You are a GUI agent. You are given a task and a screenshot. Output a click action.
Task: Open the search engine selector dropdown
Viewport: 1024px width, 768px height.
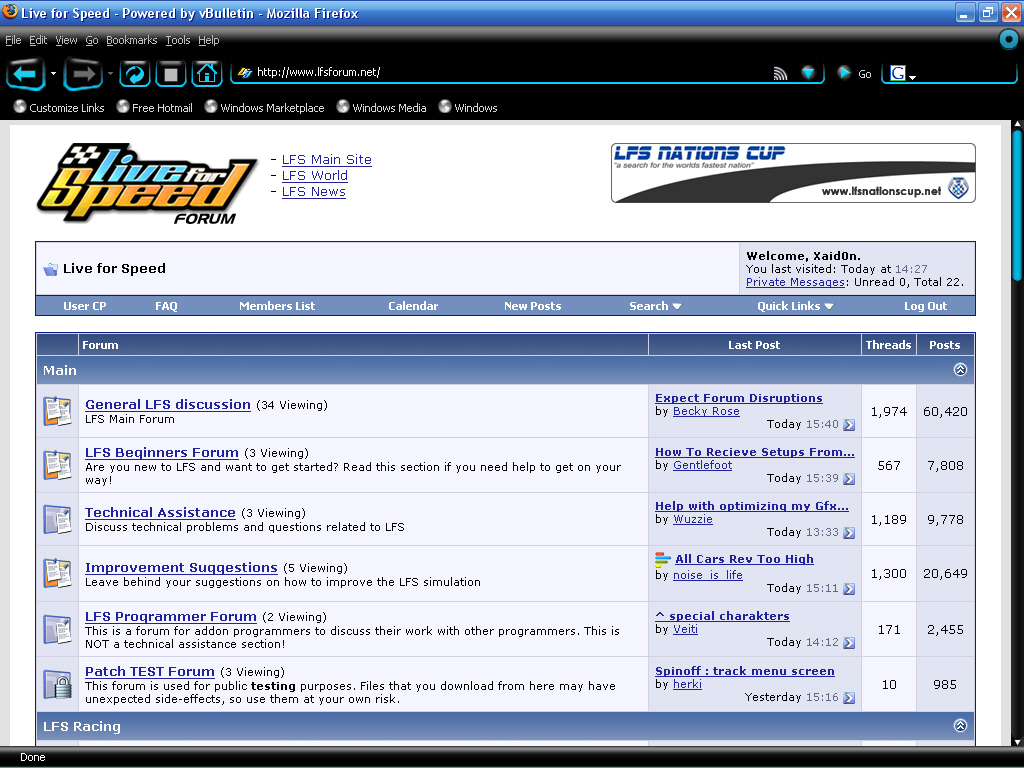coord(912,77)
